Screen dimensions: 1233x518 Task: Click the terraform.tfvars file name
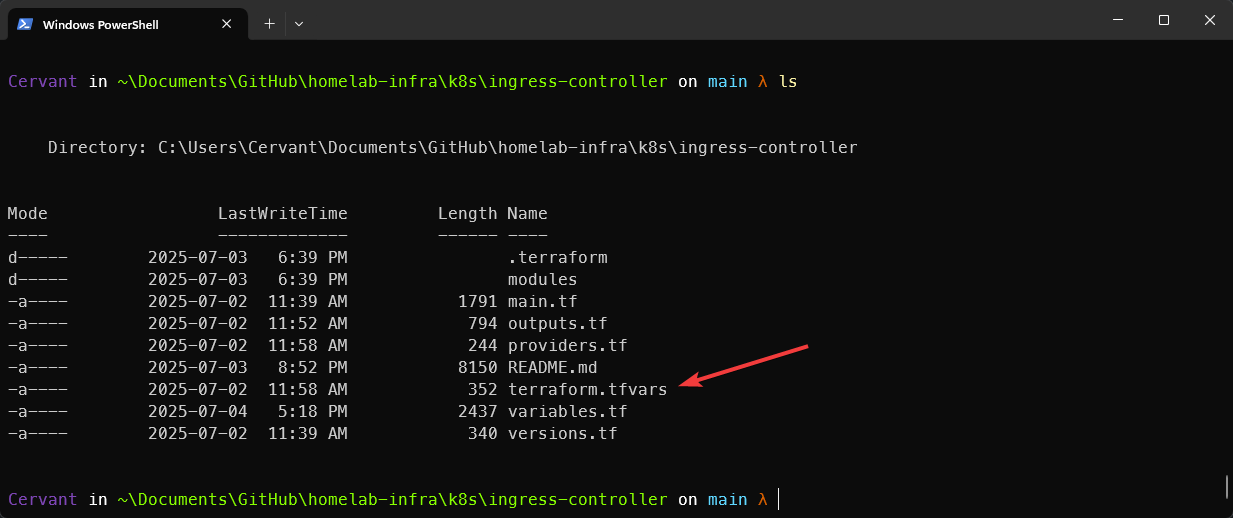click(587, 389)
